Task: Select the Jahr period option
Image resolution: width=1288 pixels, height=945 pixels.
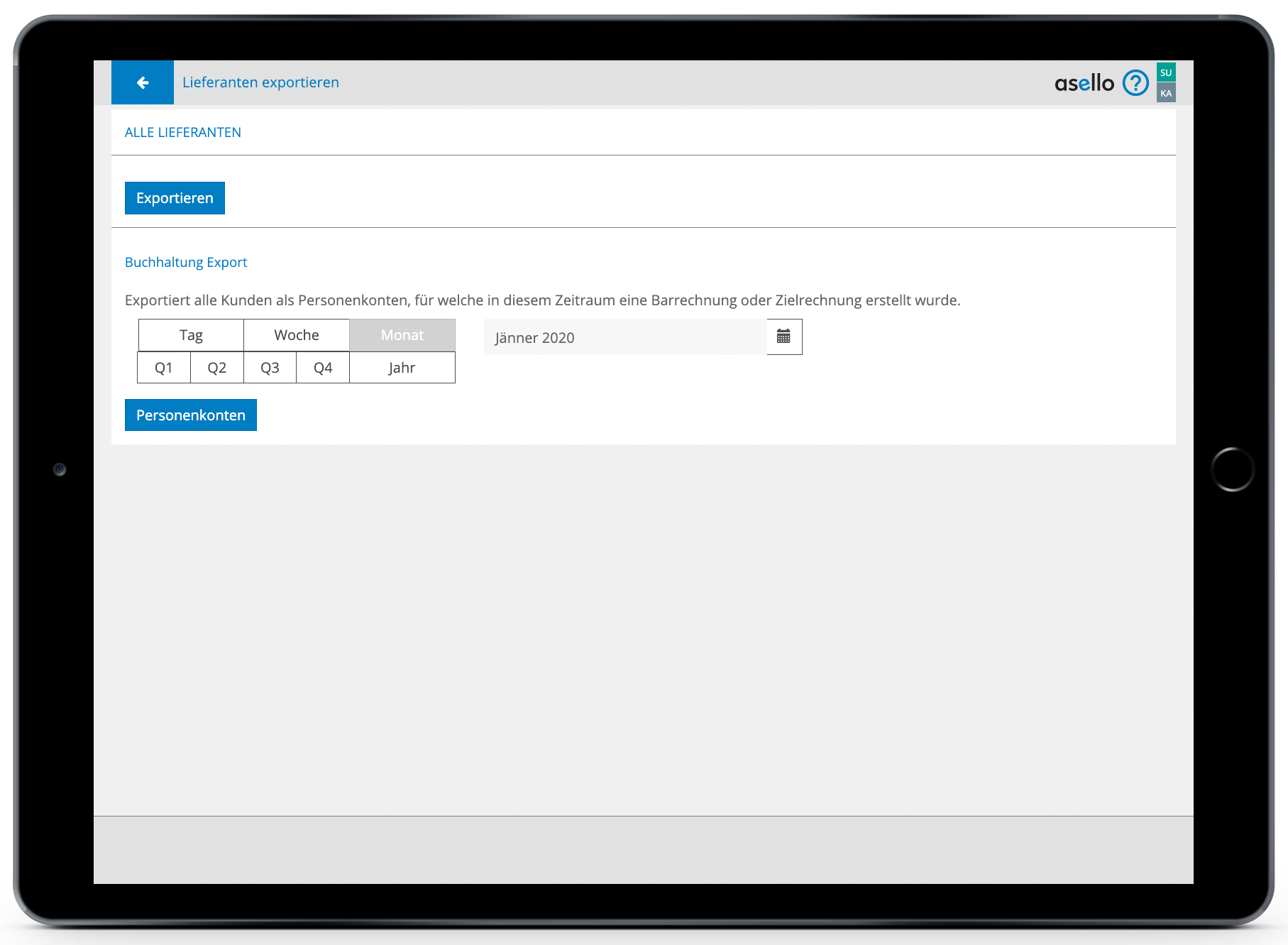Action: [402, 368]
